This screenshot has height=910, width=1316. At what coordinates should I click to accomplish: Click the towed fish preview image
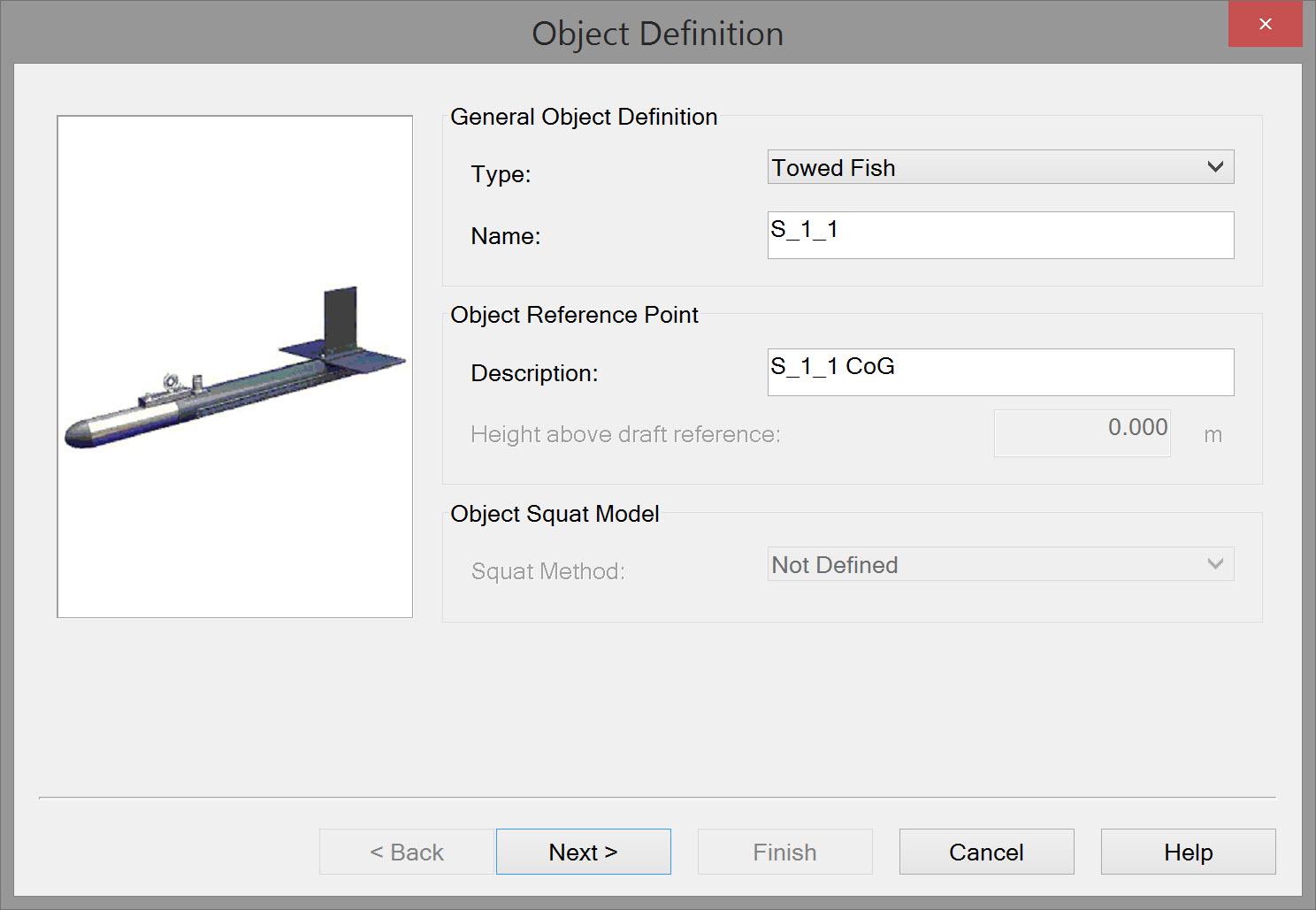(x=234, y=366)
